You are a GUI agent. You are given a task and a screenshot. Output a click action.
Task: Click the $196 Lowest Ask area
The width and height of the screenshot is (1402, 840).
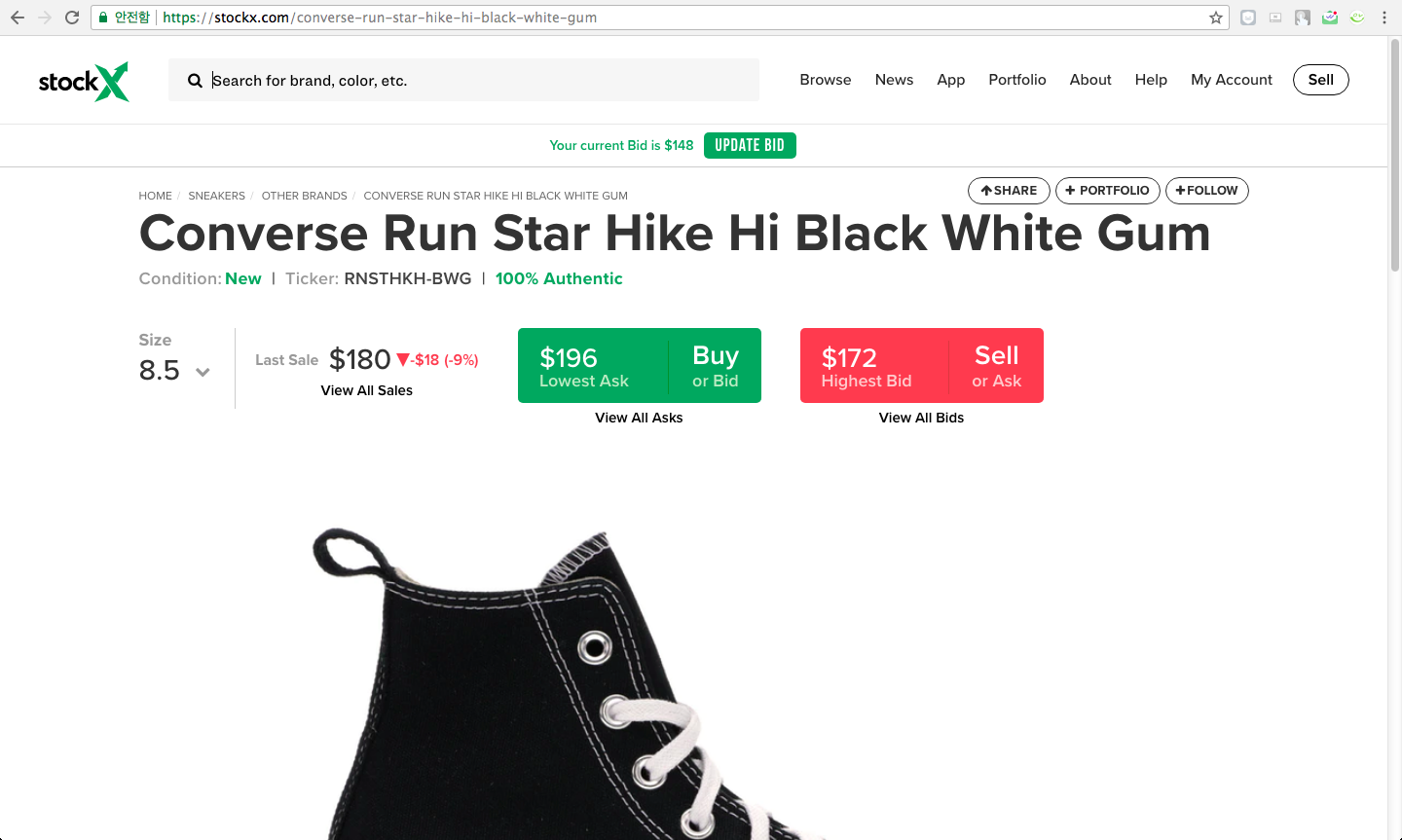coord(593,366)
